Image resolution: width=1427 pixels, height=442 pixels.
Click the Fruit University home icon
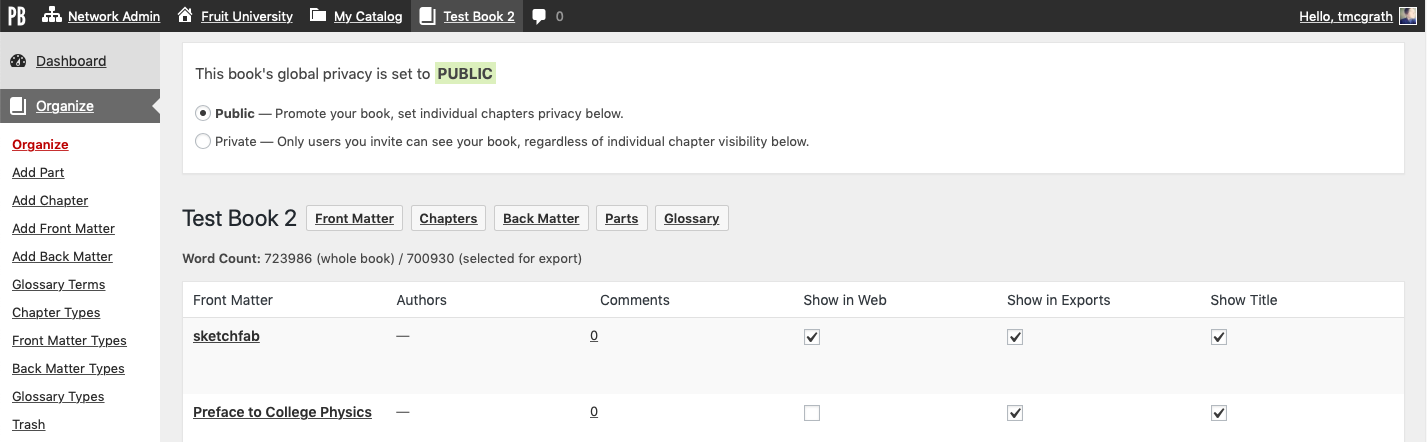(185, 16)
